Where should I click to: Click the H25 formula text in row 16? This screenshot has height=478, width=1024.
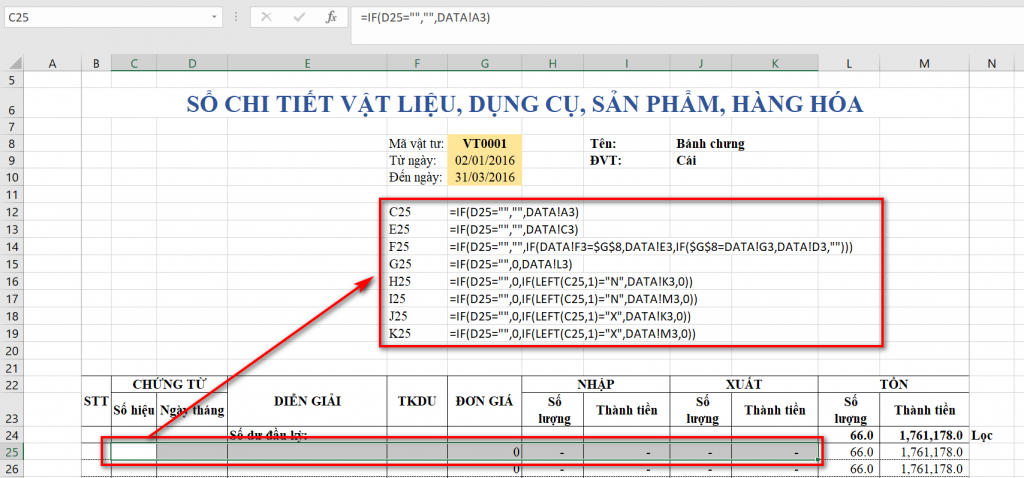coord(571,281)
